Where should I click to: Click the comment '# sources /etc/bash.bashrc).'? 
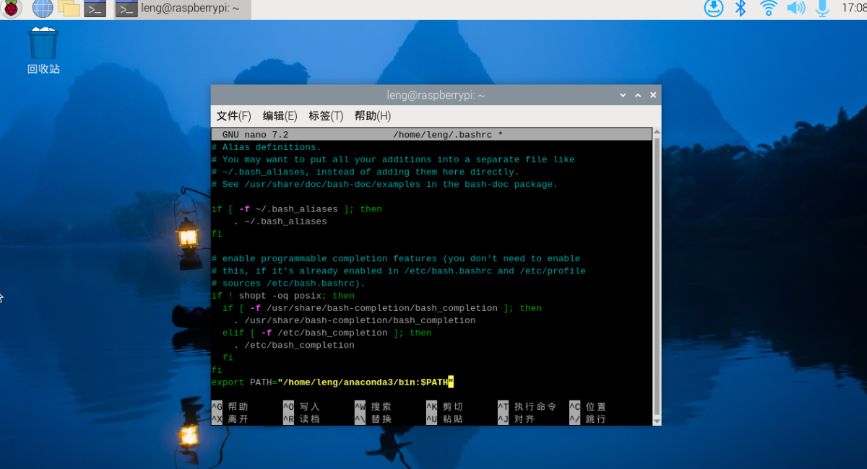288,283
